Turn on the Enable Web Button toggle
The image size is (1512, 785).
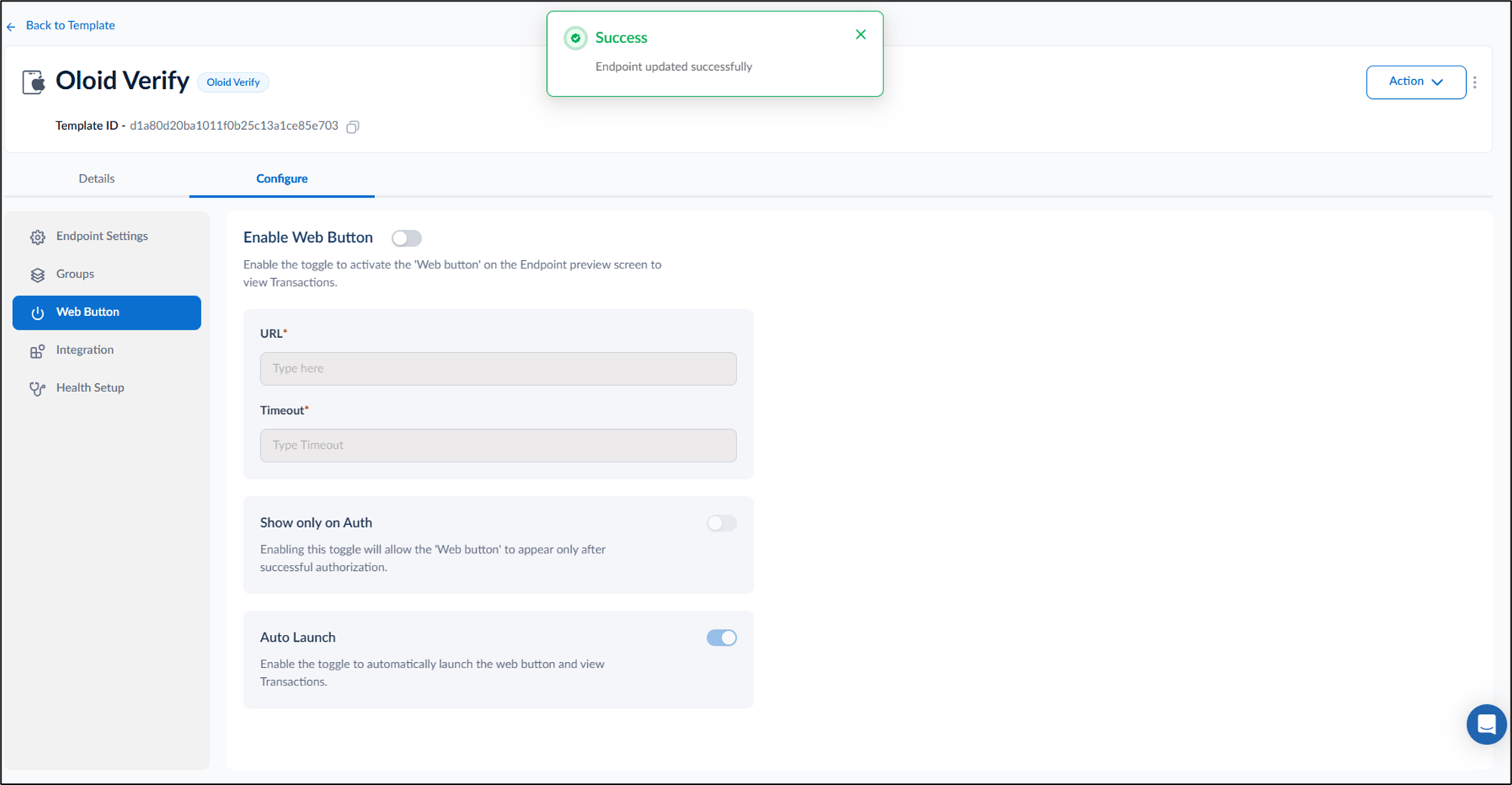coord(407,238)
